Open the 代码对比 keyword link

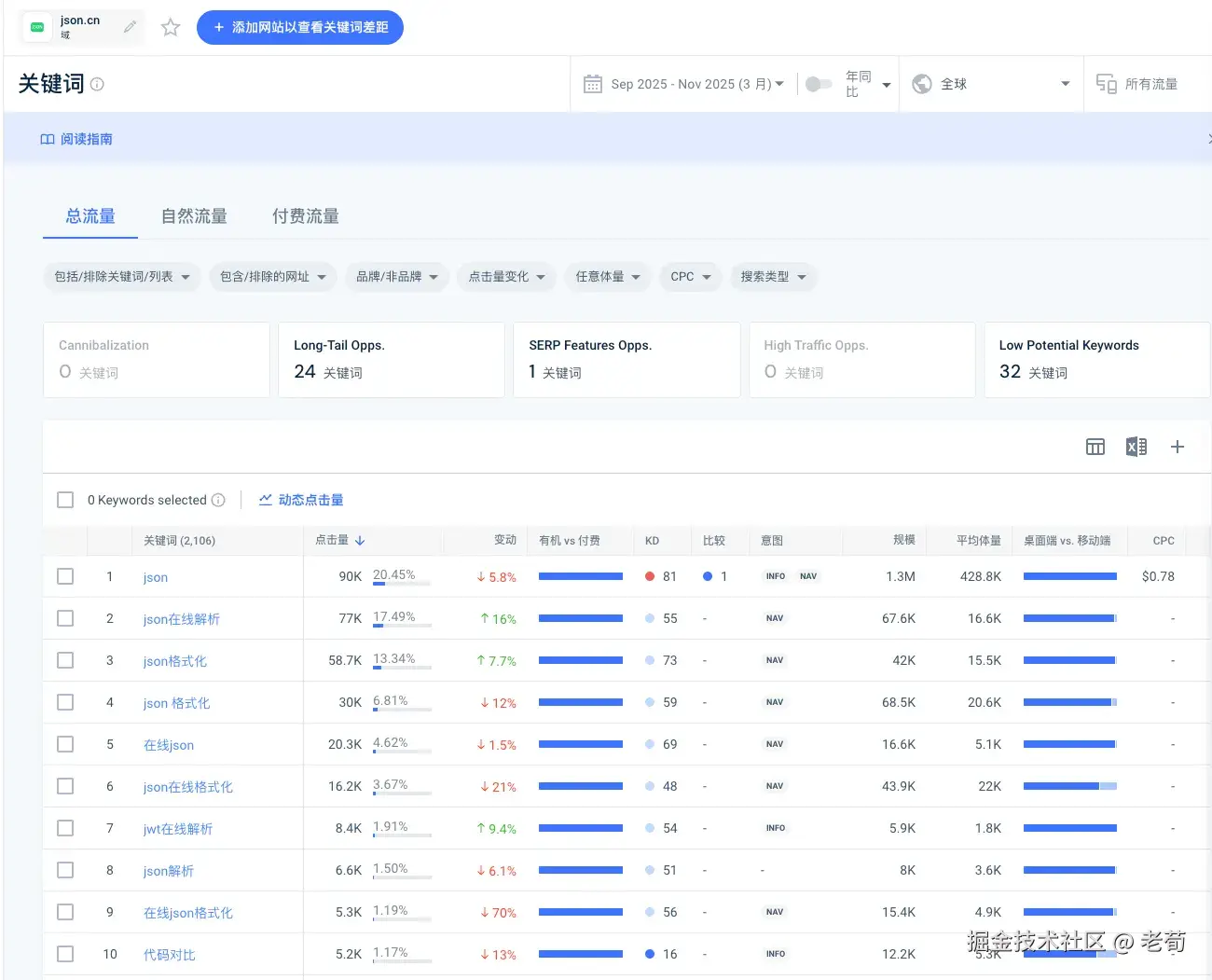[170, 955]
